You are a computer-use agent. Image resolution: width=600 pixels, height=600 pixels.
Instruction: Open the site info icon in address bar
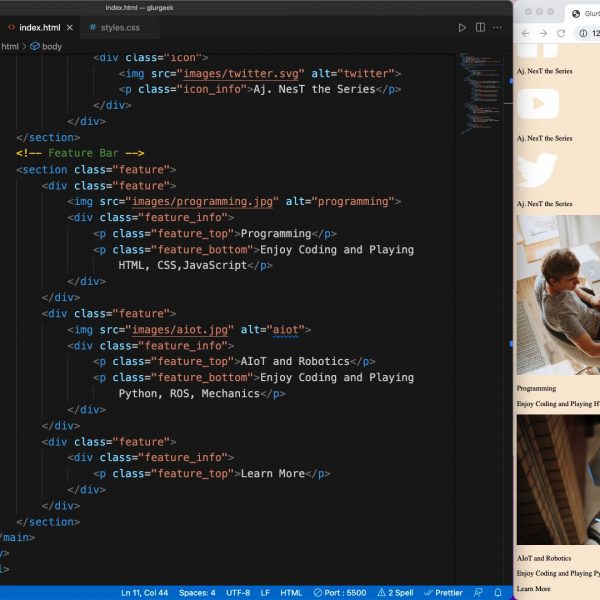pos(583,33)
